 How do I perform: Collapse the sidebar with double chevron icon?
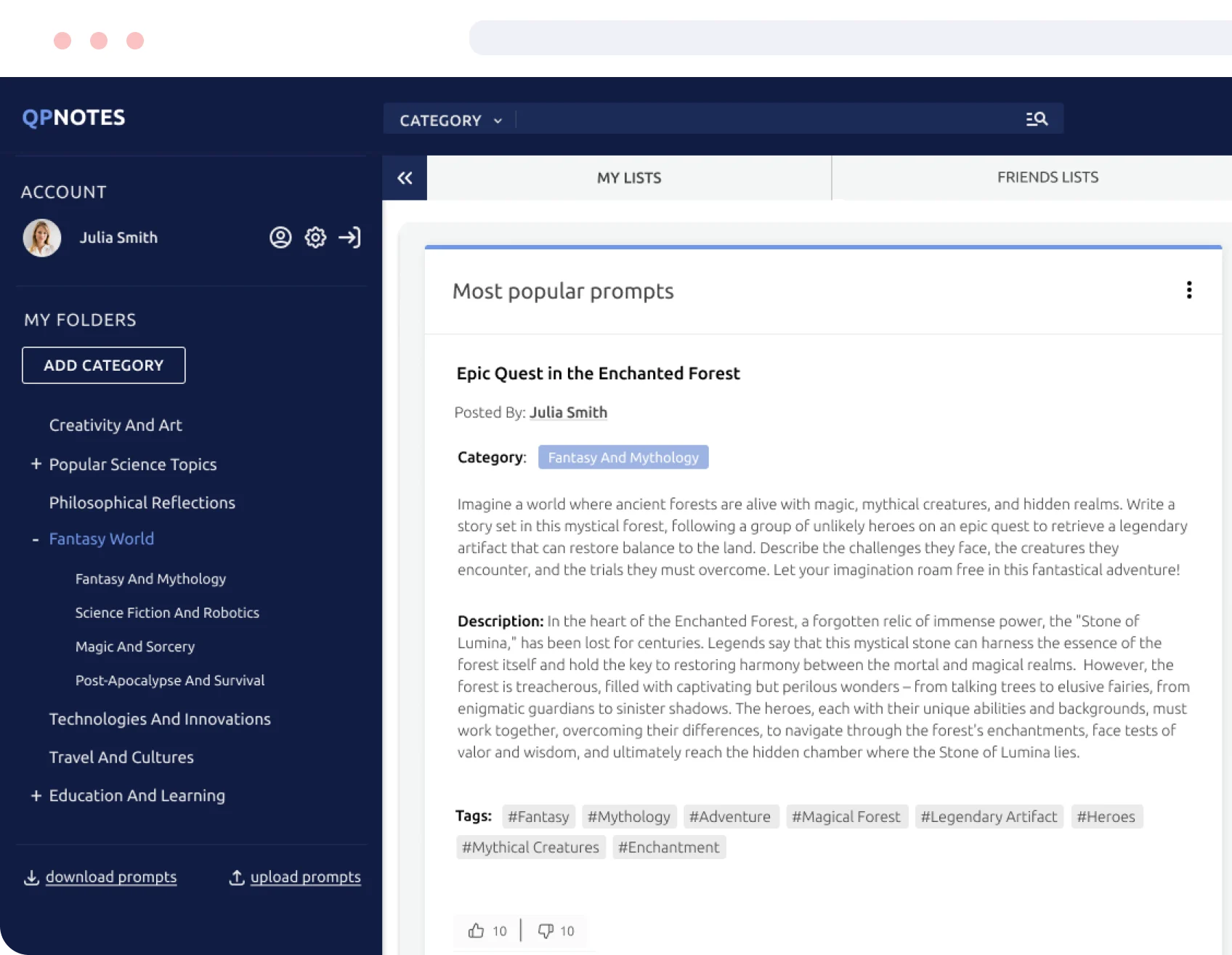[x=405, y=178]
